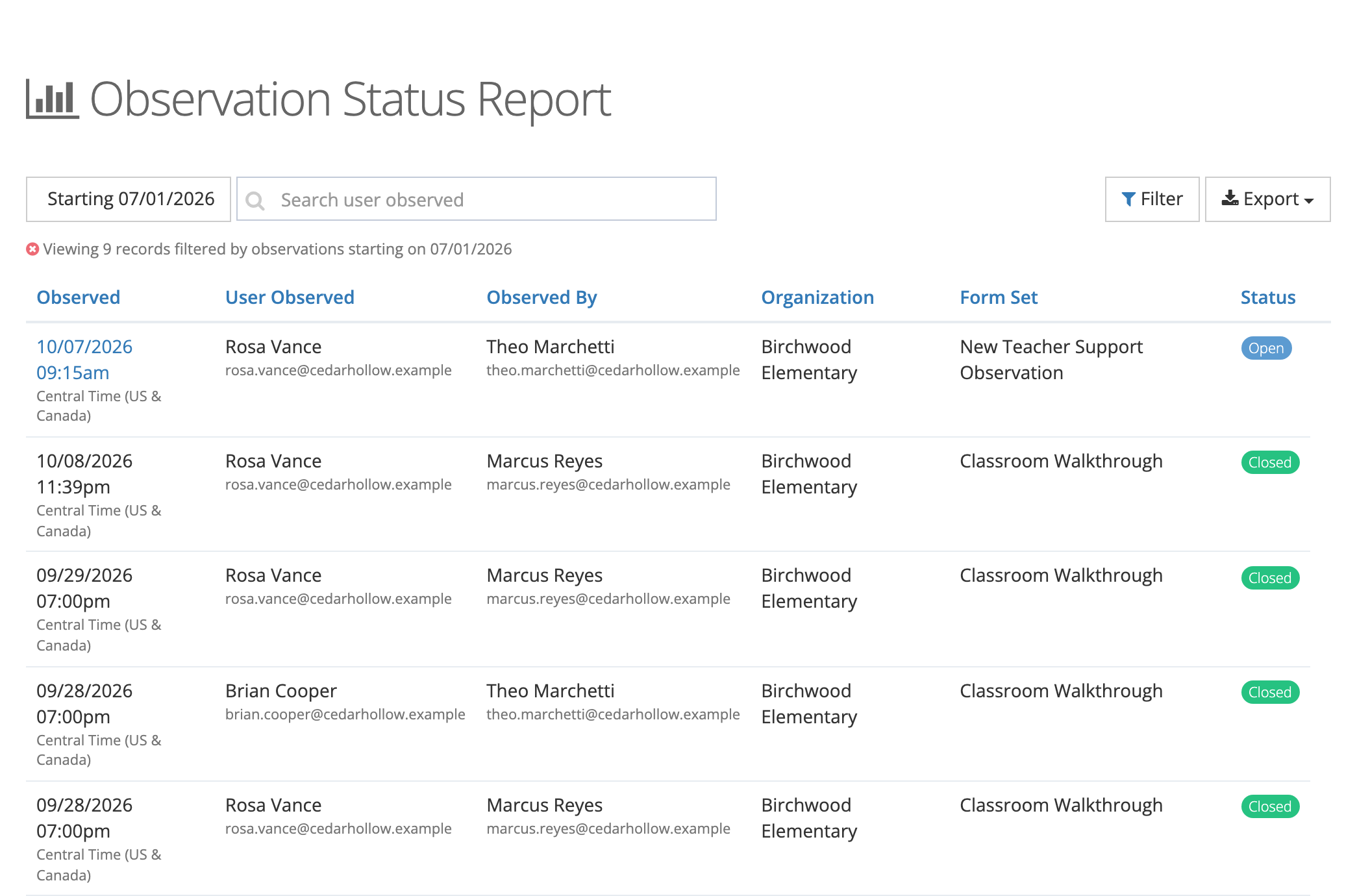Click the 'Viewing 9 records' filter summary text
This screenshot has height=896, width=1357.
(x=277, y=249)
